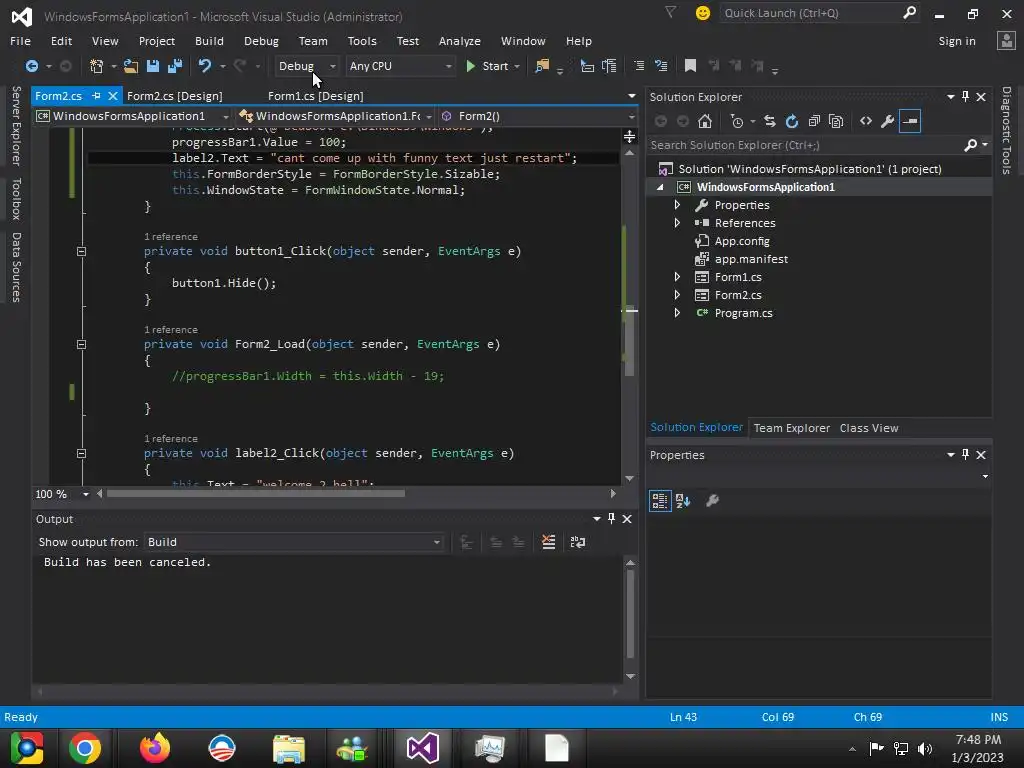Open the File menu
1024x768 pixels.
click(20, 41)
